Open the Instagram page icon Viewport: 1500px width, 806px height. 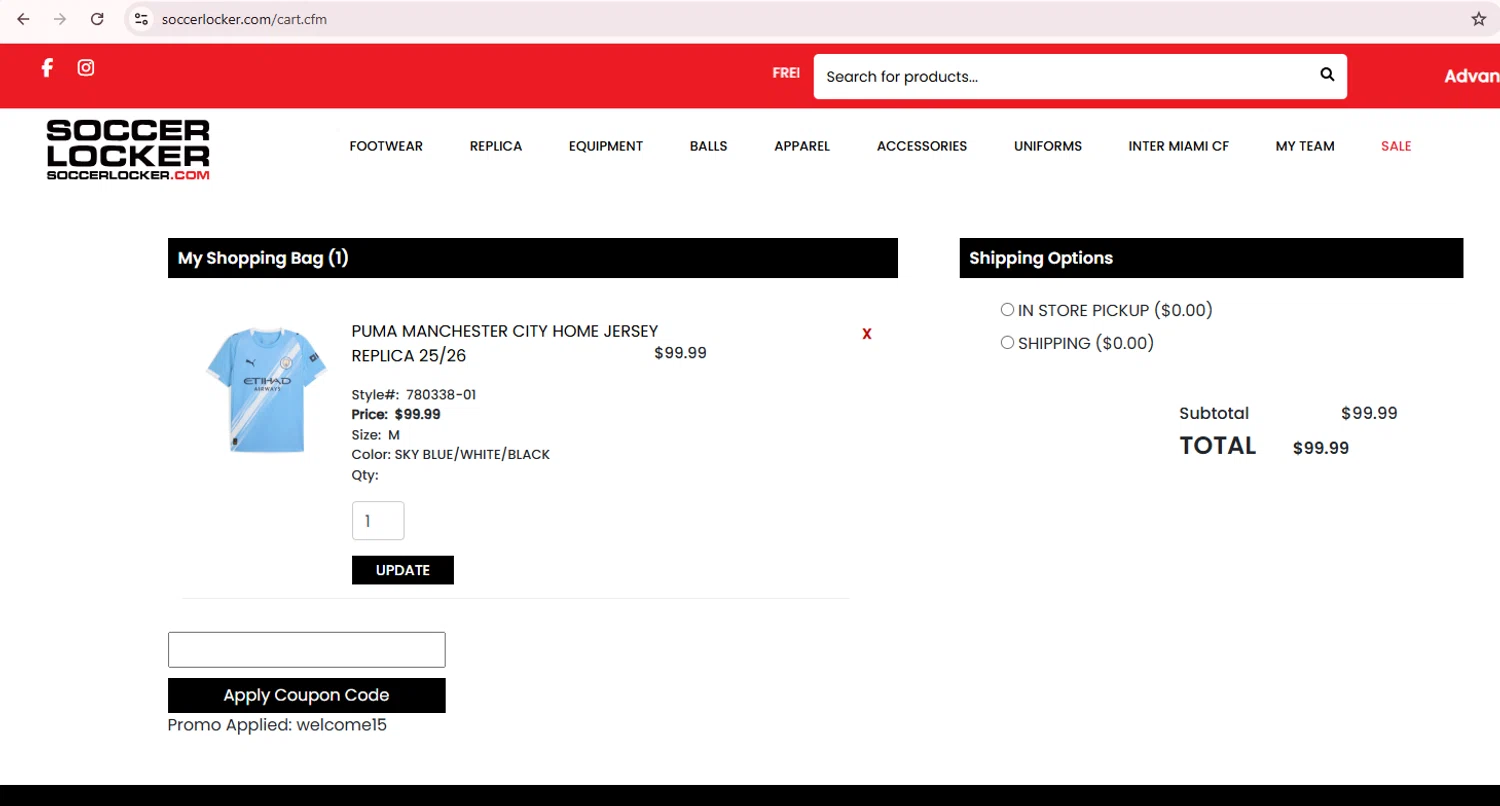pyautogui.click(x=86, y=67)
